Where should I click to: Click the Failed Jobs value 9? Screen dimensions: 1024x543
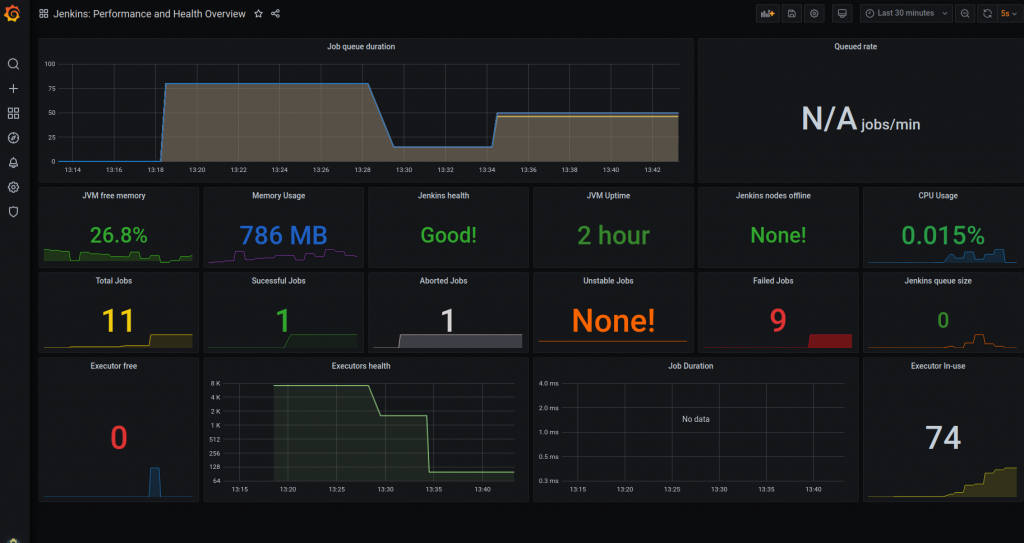click(777, 320)
